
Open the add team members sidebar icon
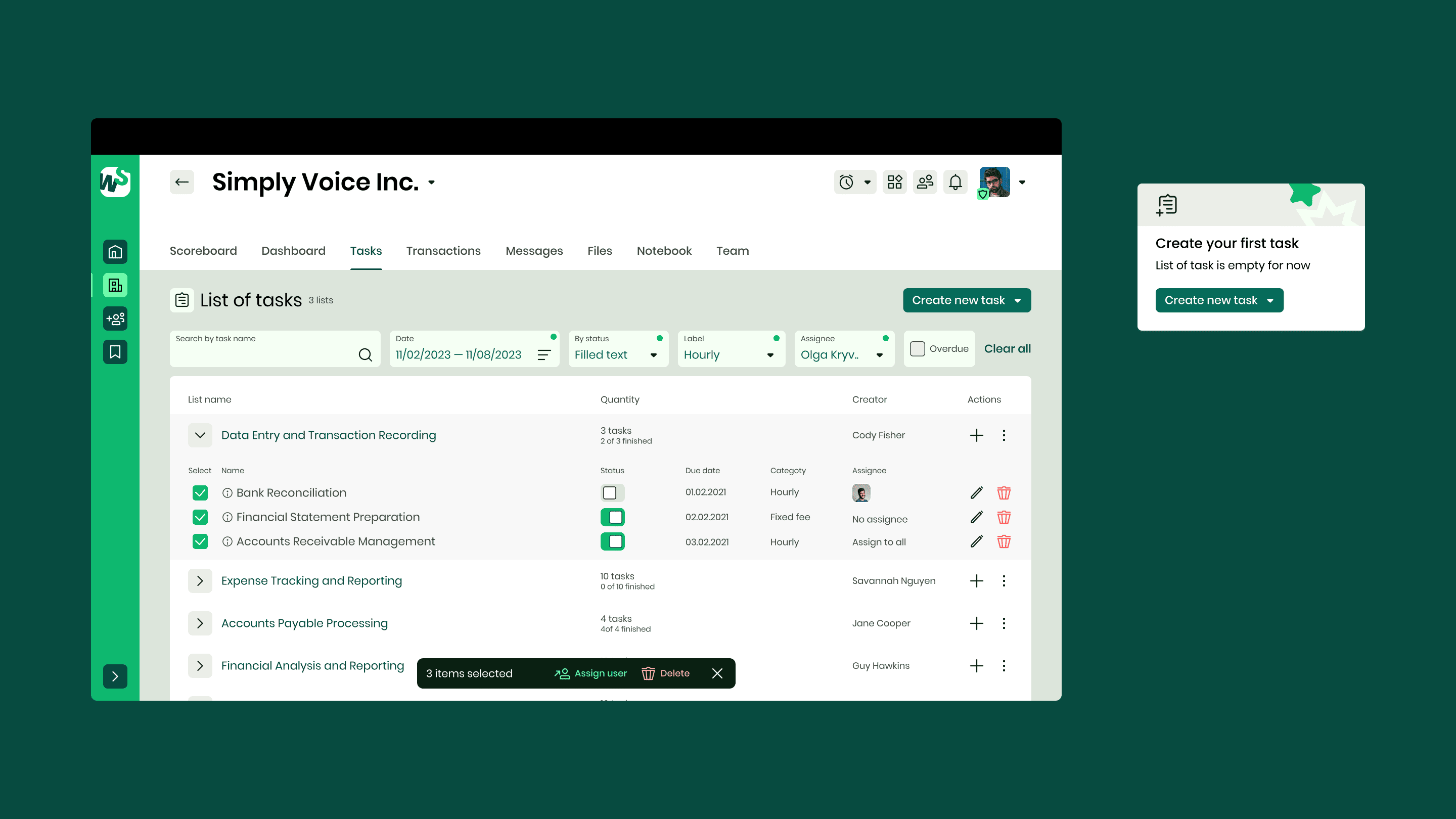point(115,319)
